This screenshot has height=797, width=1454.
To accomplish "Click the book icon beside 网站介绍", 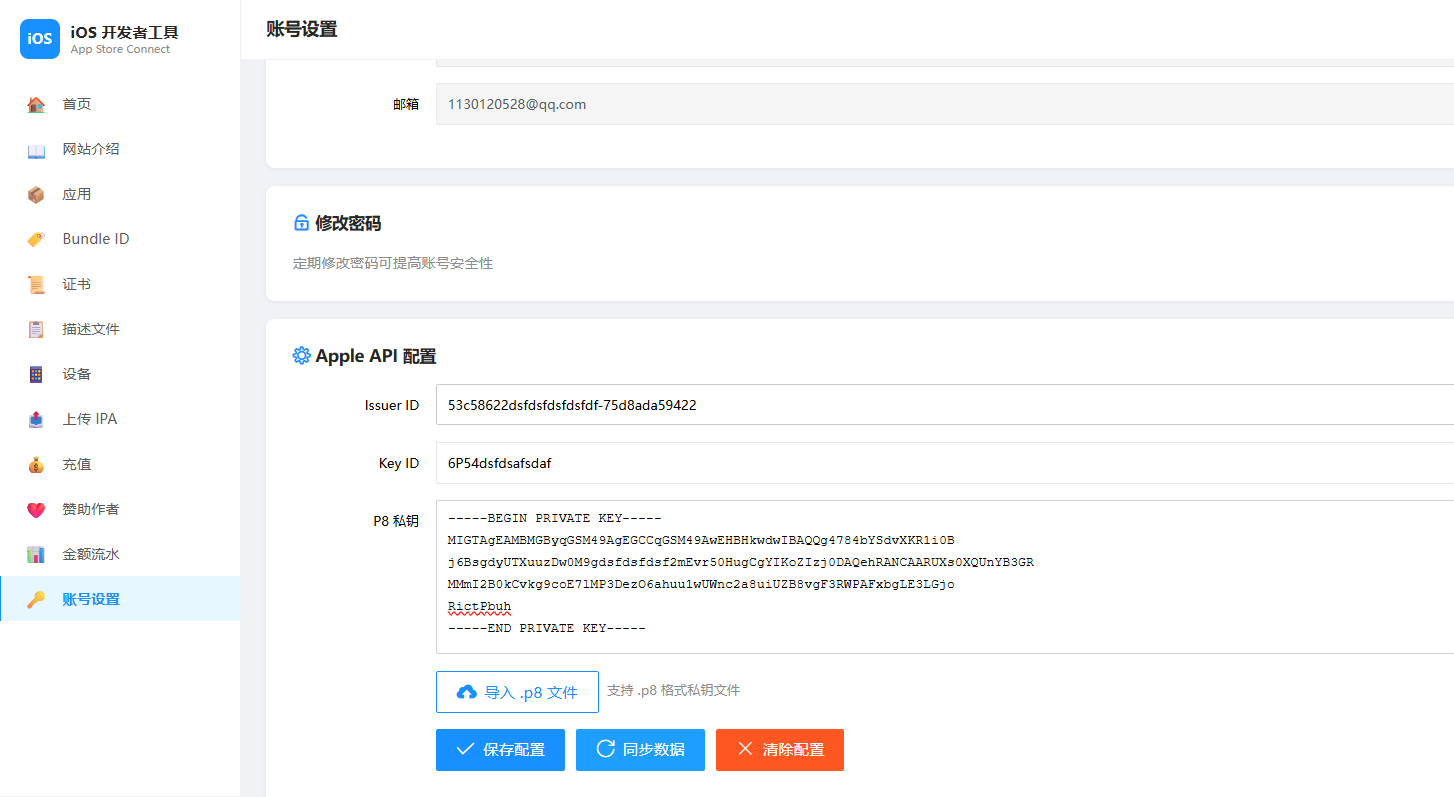I will [36, 150].
